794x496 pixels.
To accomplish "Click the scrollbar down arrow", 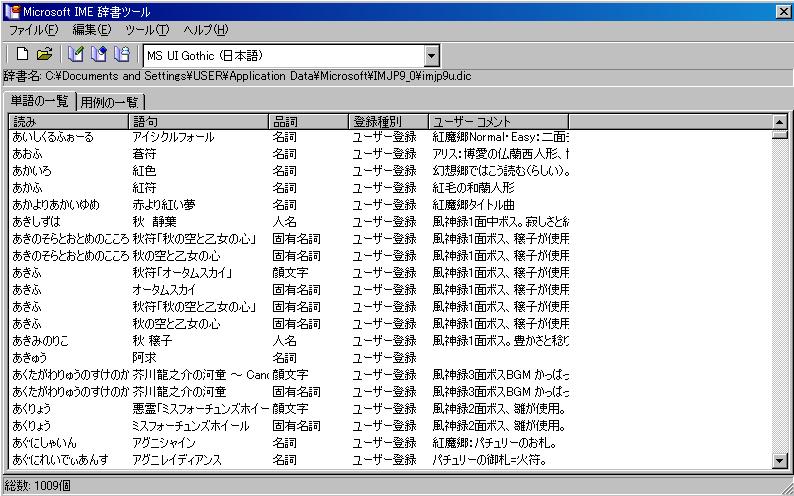I will click(779, 460).
